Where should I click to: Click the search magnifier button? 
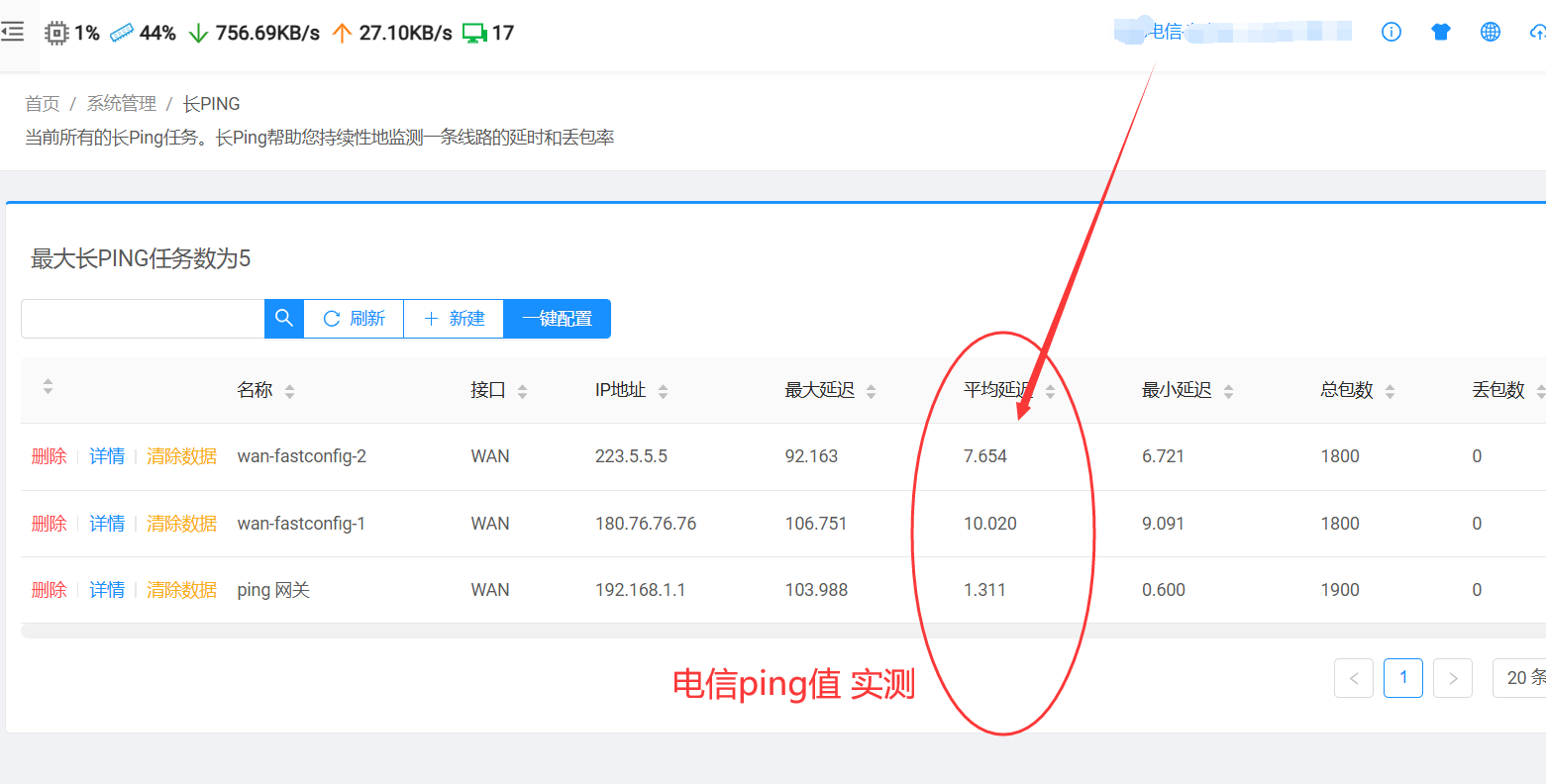(x=284, y=319)
